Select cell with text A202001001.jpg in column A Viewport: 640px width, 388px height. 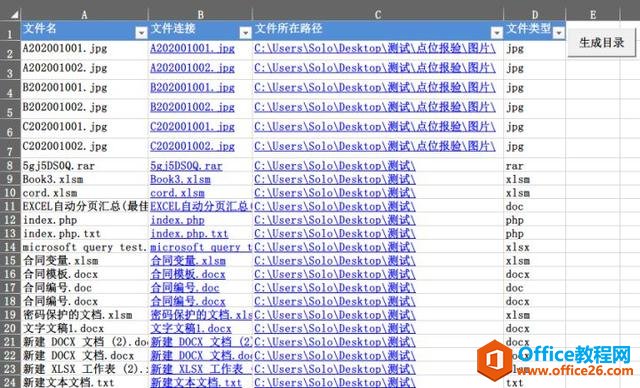[84, 49]
